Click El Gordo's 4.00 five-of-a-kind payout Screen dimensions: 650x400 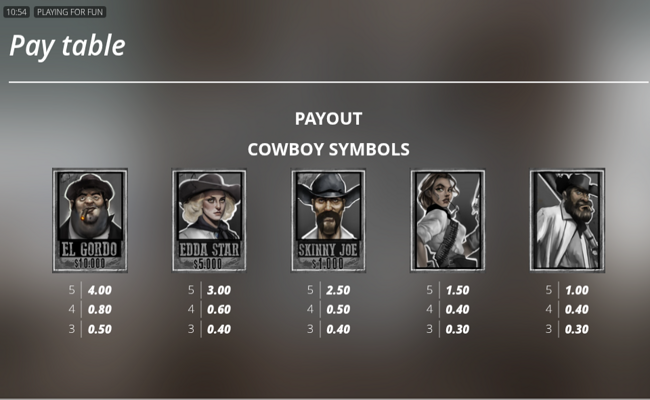[x=100, y=290]
